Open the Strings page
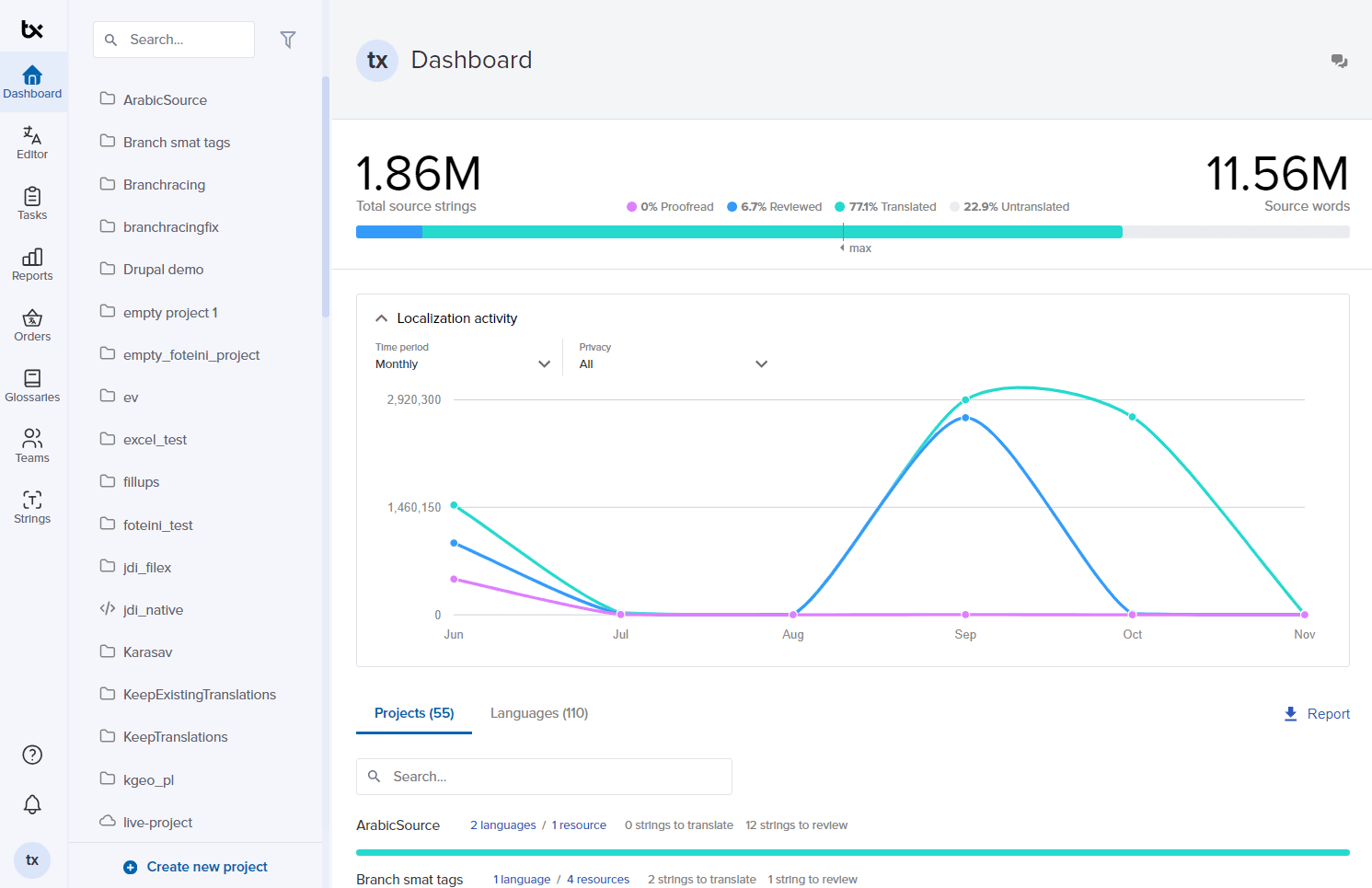The width and height of the screenshot is (1372, 888). (32, 507)
